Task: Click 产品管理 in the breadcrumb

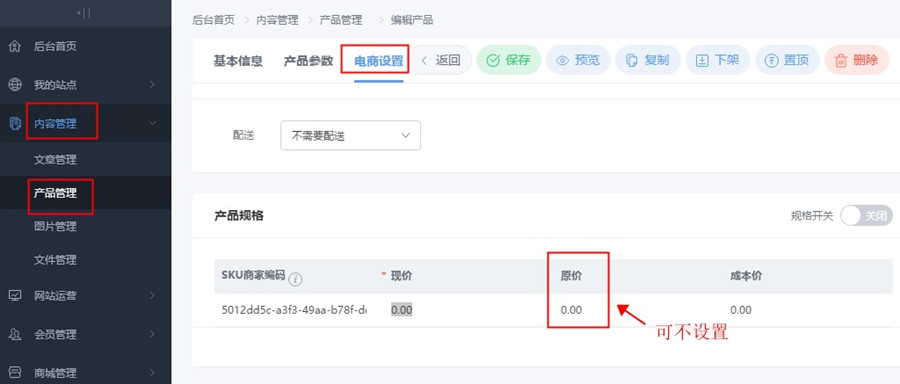Action: [341, 20]
